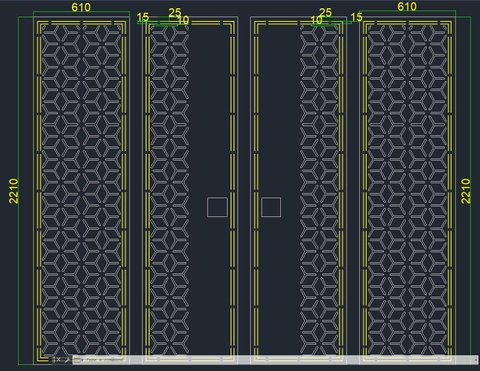
Task: Close the command line bar
Action: click(x=58, y=360)
